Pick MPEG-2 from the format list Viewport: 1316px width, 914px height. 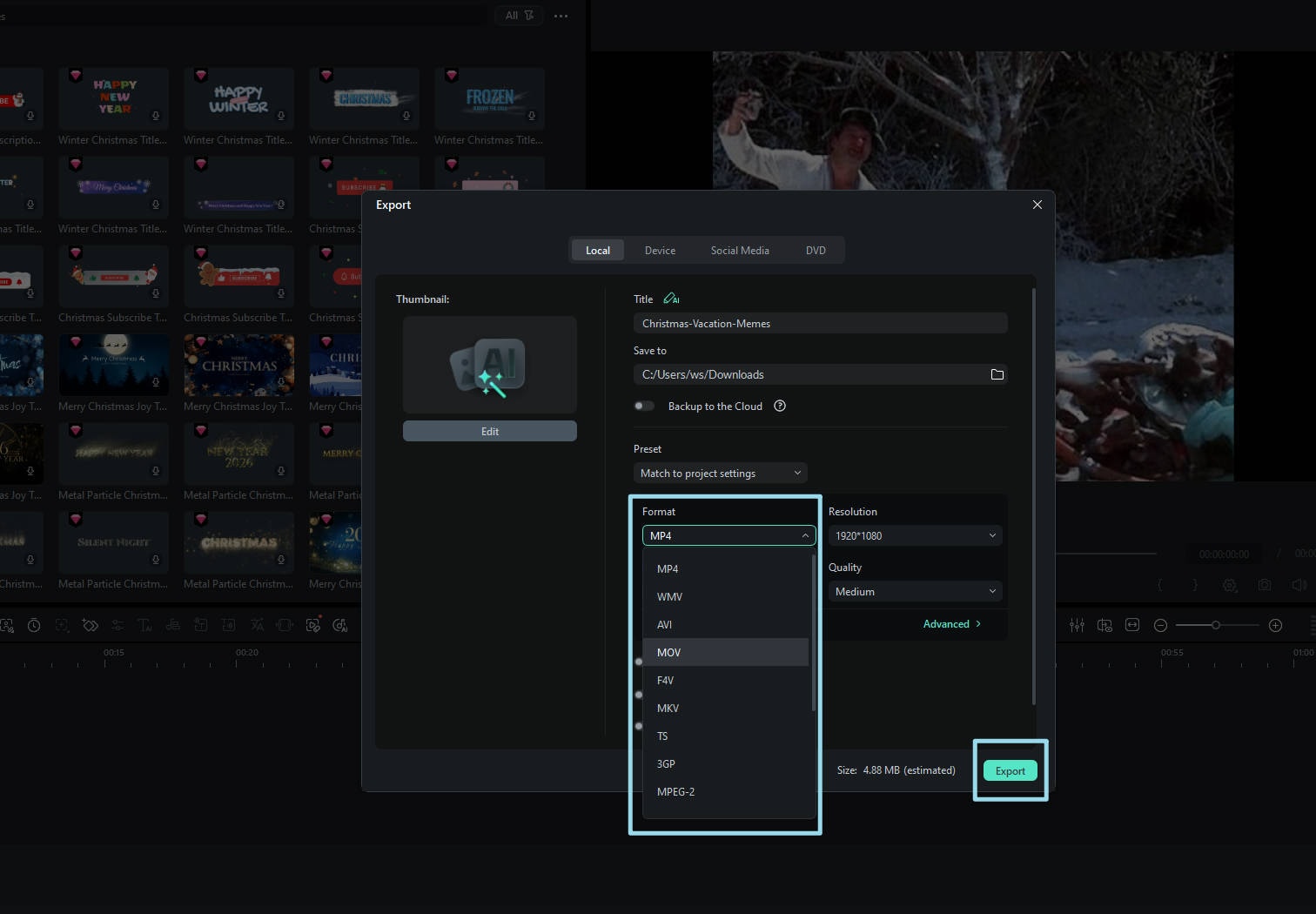point(726,791)
